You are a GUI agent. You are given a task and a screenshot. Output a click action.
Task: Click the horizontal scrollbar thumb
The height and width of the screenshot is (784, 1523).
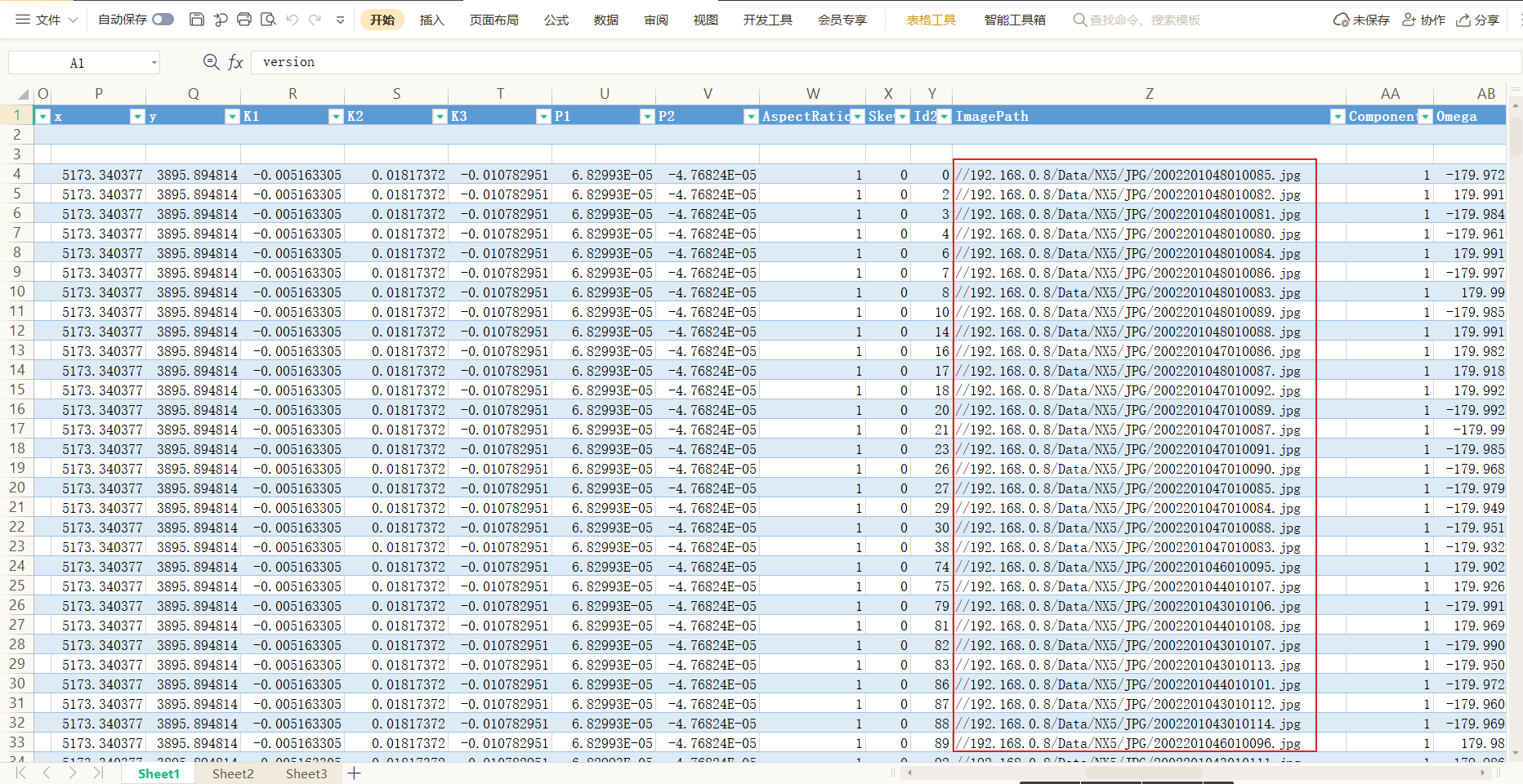tap(1144, 773)
